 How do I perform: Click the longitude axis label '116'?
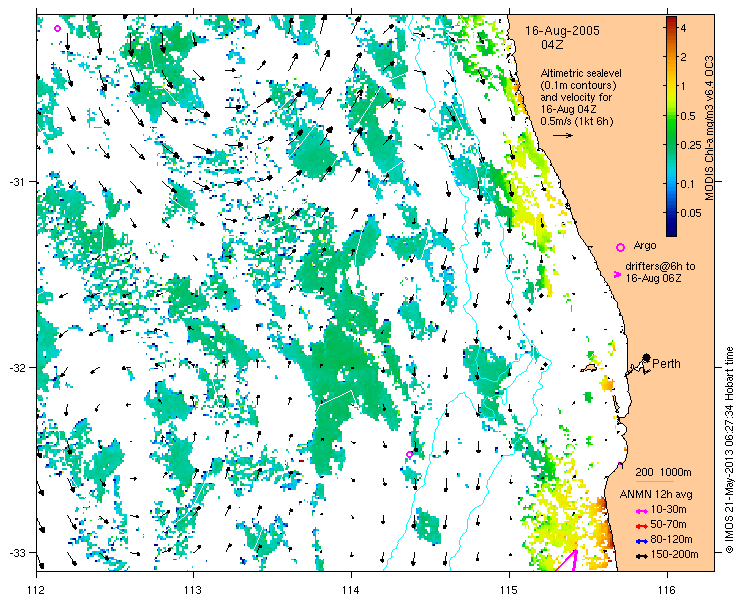[667, 590]
